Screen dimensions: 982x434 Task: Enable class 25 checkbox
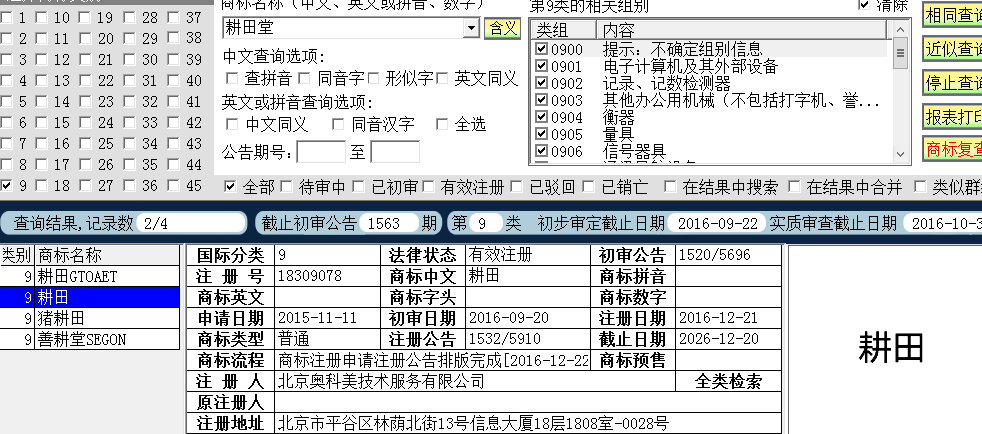pyautogui.click(x=85, y=143)
